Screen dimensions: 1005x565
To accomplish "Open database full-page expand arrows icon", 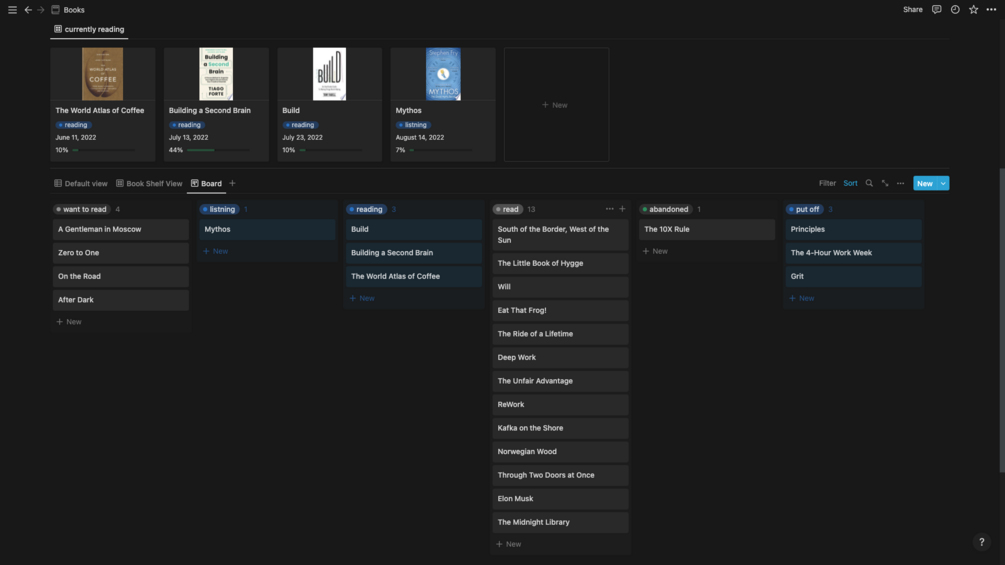I will 885,183.
